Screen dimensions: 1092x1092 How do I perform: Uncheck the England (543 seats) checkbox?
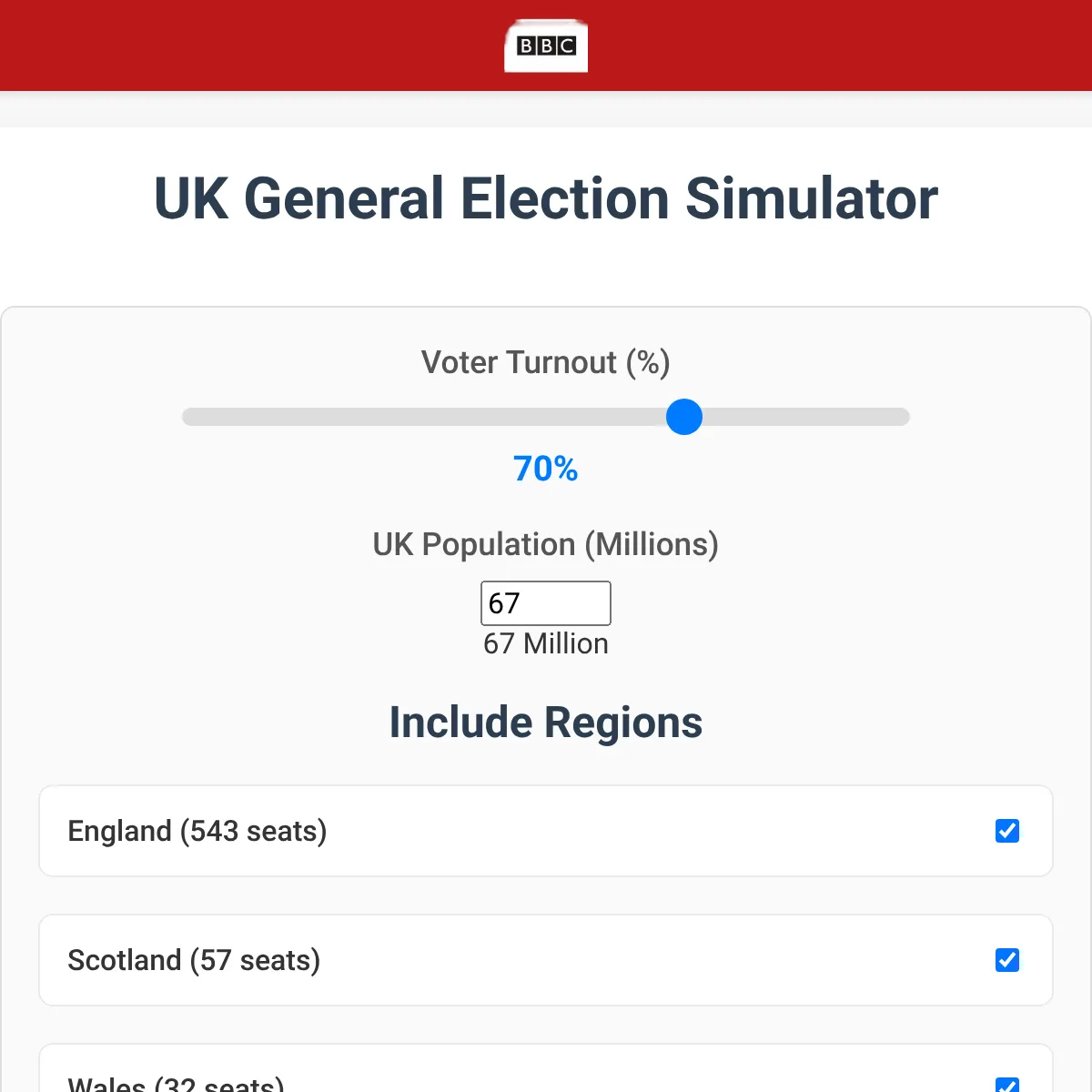coord(1006,831)
